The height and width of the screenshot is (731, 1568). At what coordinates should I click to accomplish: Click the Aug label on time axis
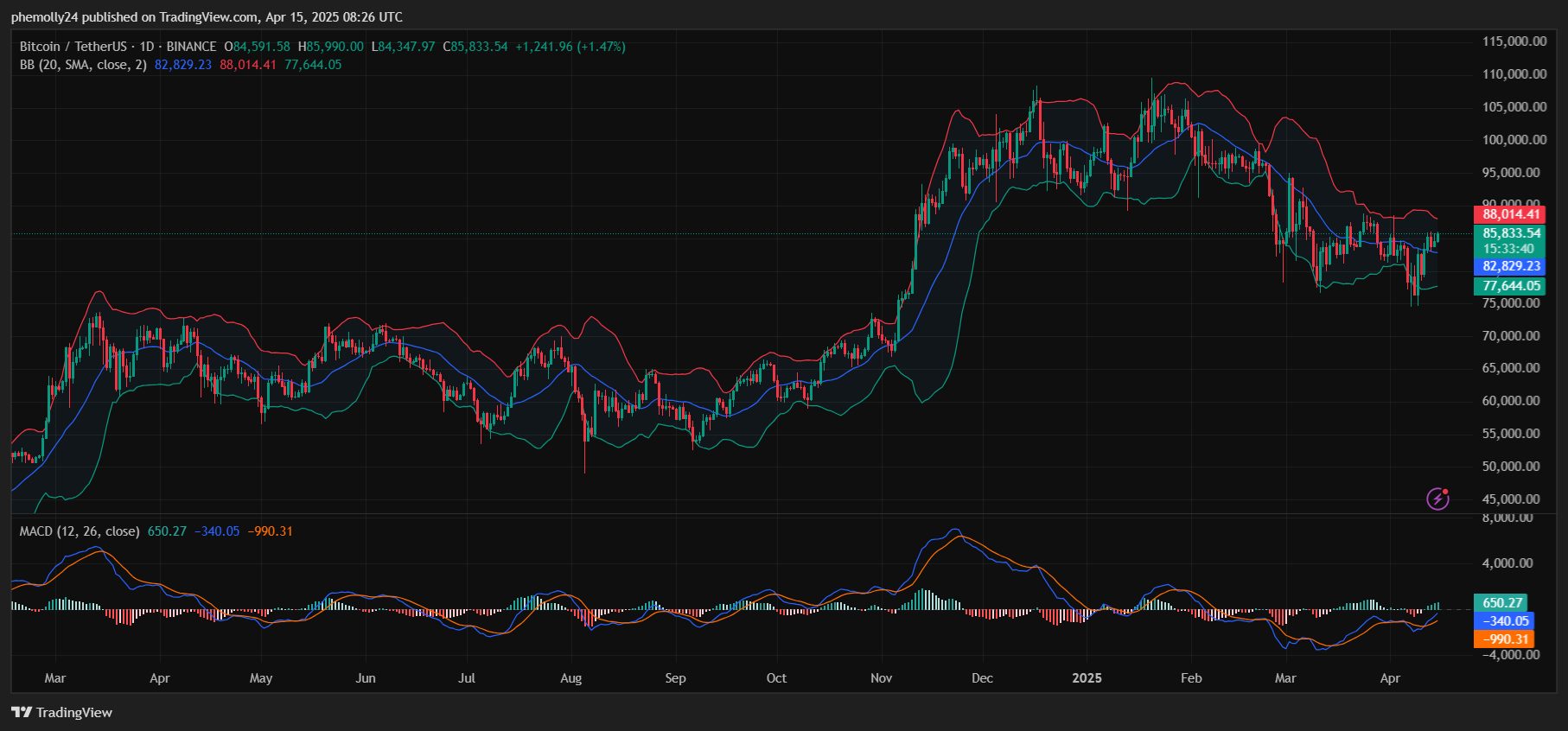click(x=570, y=678)
